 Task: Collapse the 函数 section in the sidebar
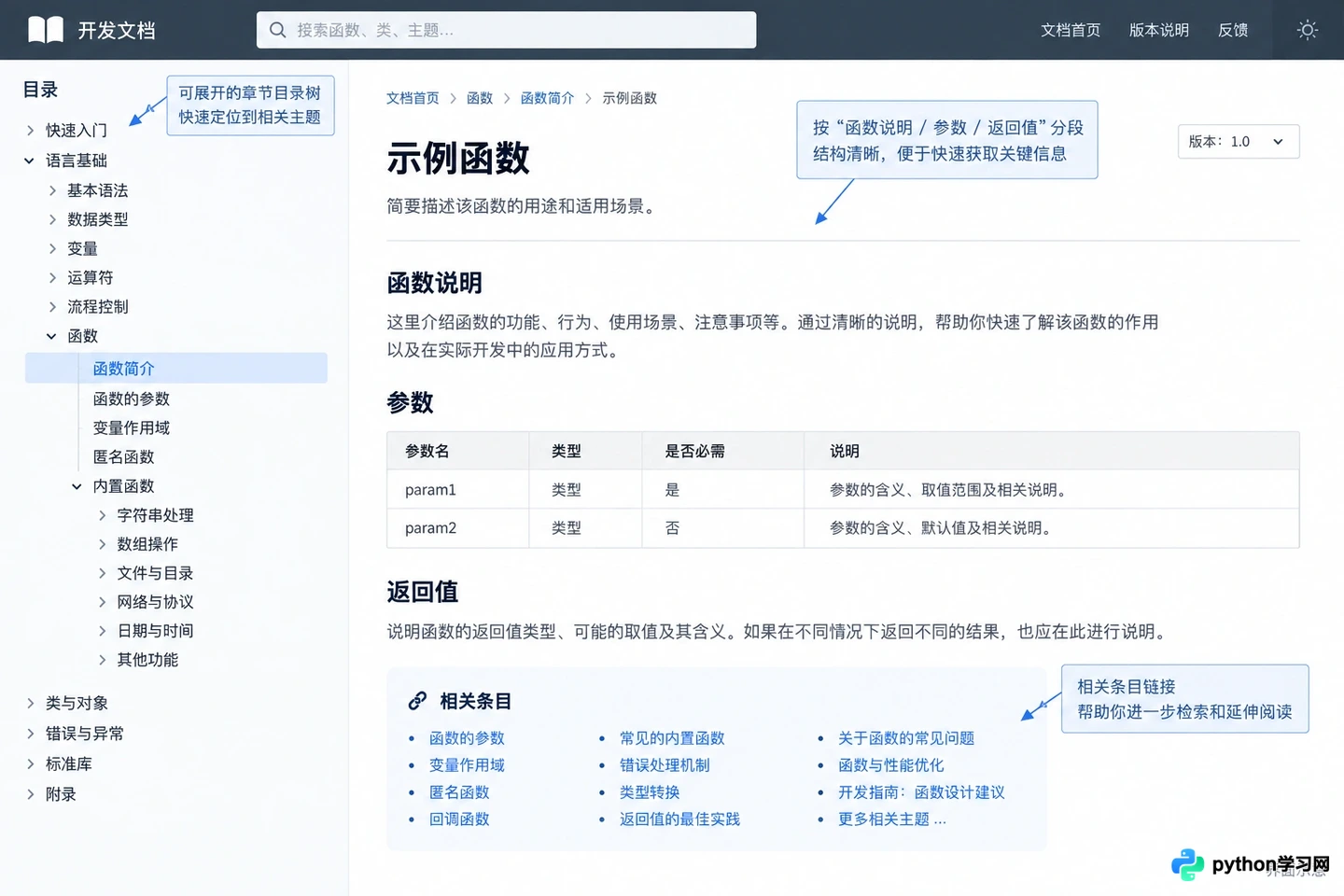[x=52, y=336]
